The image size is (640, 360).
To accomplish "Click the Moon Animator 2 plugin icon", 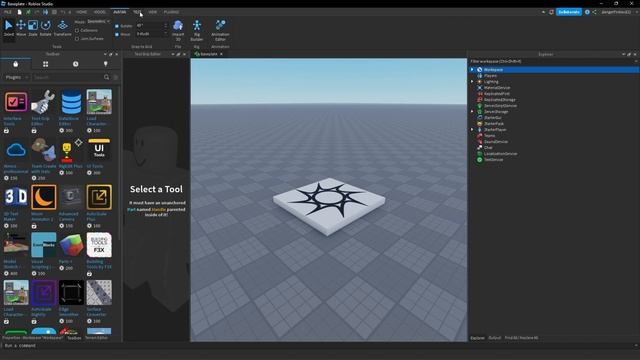I will pos(44,197).
